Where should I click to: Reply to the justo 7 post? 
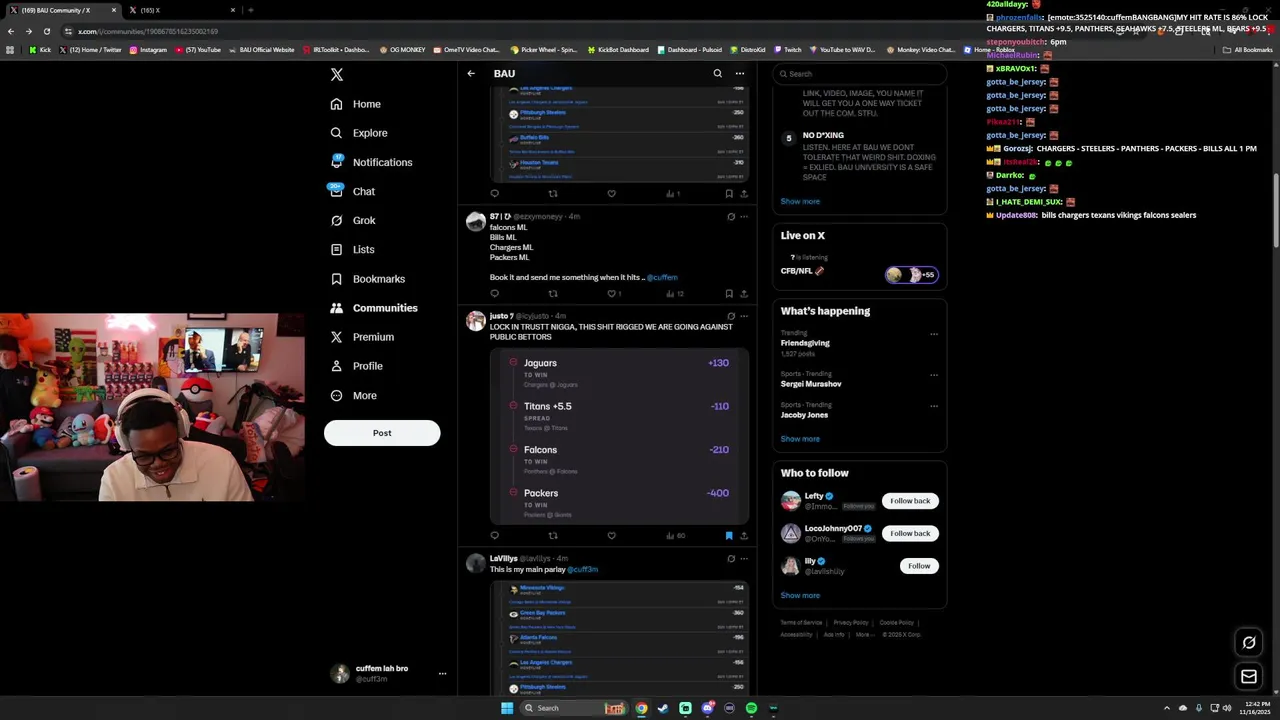(x=494, y=535)
